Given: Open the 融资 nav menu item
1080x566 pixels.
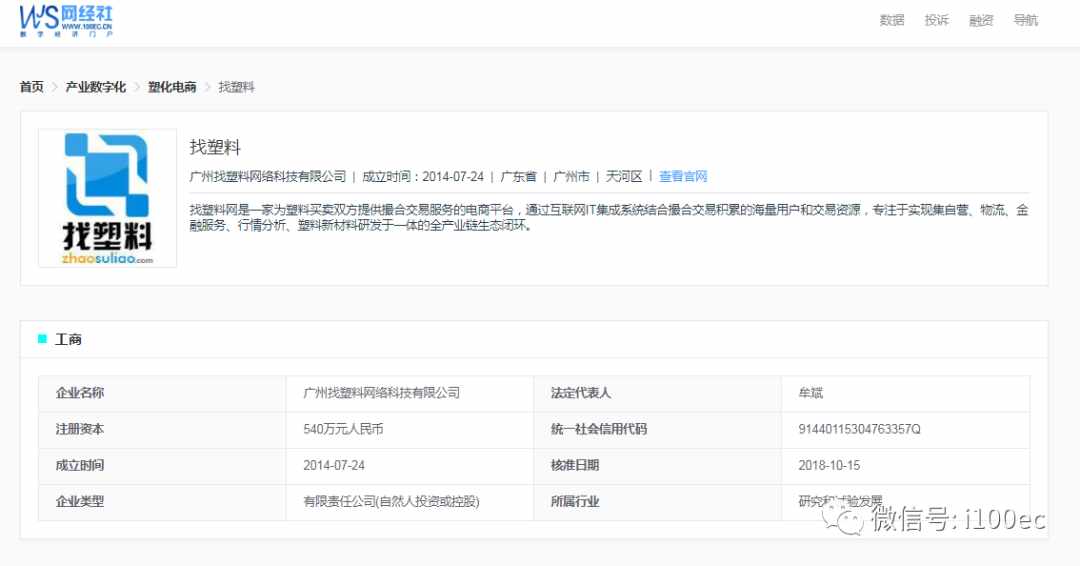Looking at the screenshot, I should pos(981,20).
